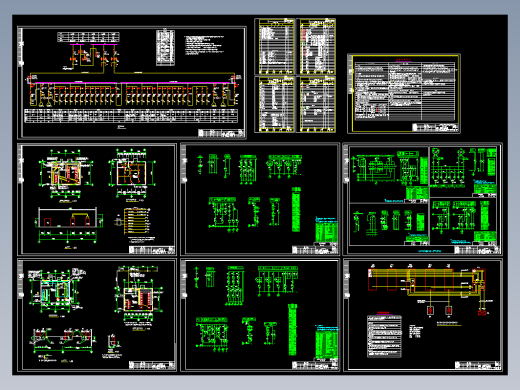This screenshot has width=520, height=390.
Task: Click the tall green terminal strip in the bottom-center sheet
Action: [292, 330]
